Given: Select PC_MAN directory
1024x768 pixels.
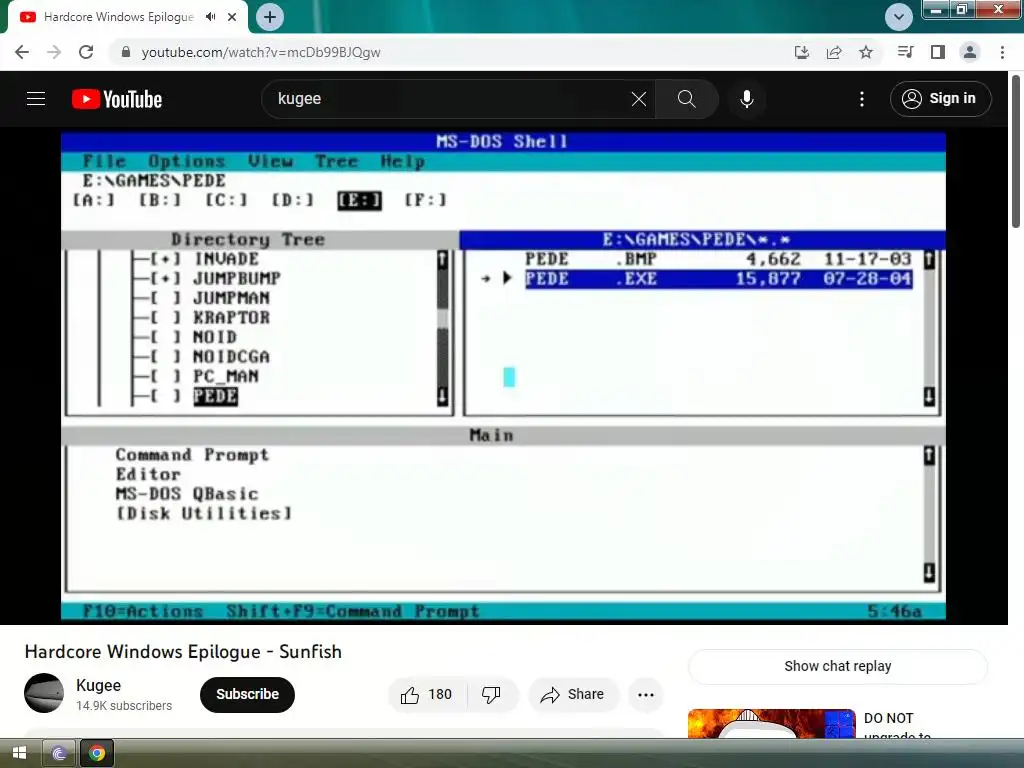Looking at the screenshot, I should click(226, 376).
